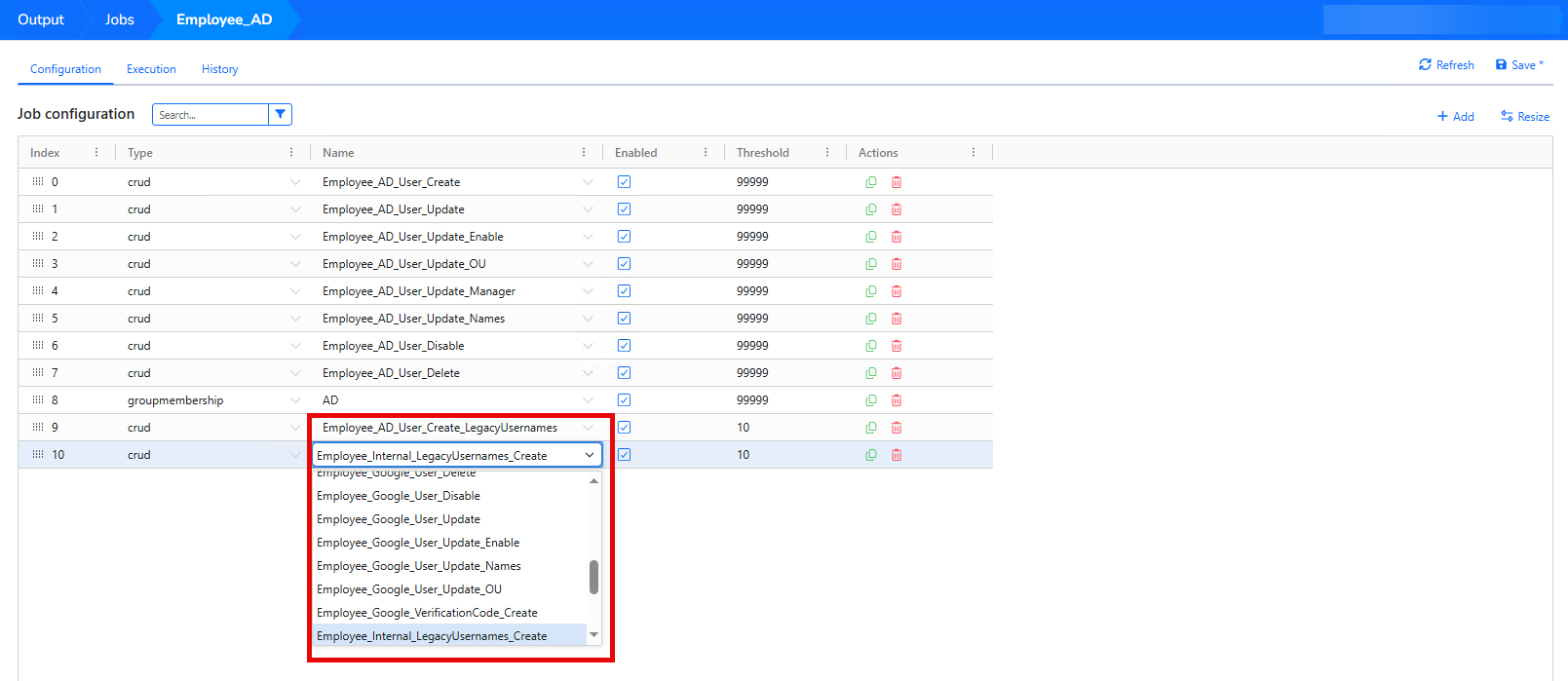
Task: Toggle Enabled for Employee_AD_User_Update_Manager
Action: 624,291
